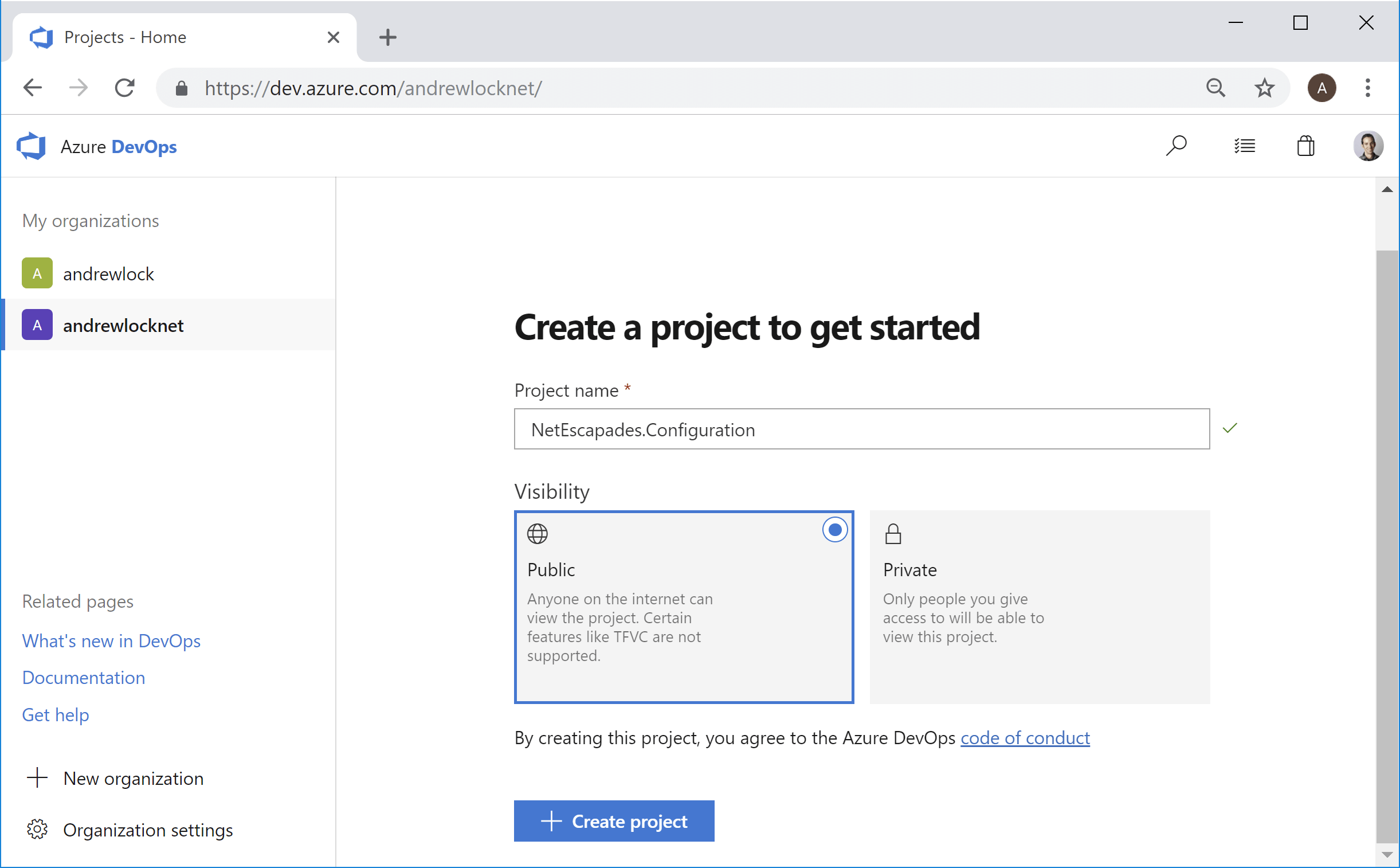Click the Get help link
1400x868 pixels.
point(56,715)
